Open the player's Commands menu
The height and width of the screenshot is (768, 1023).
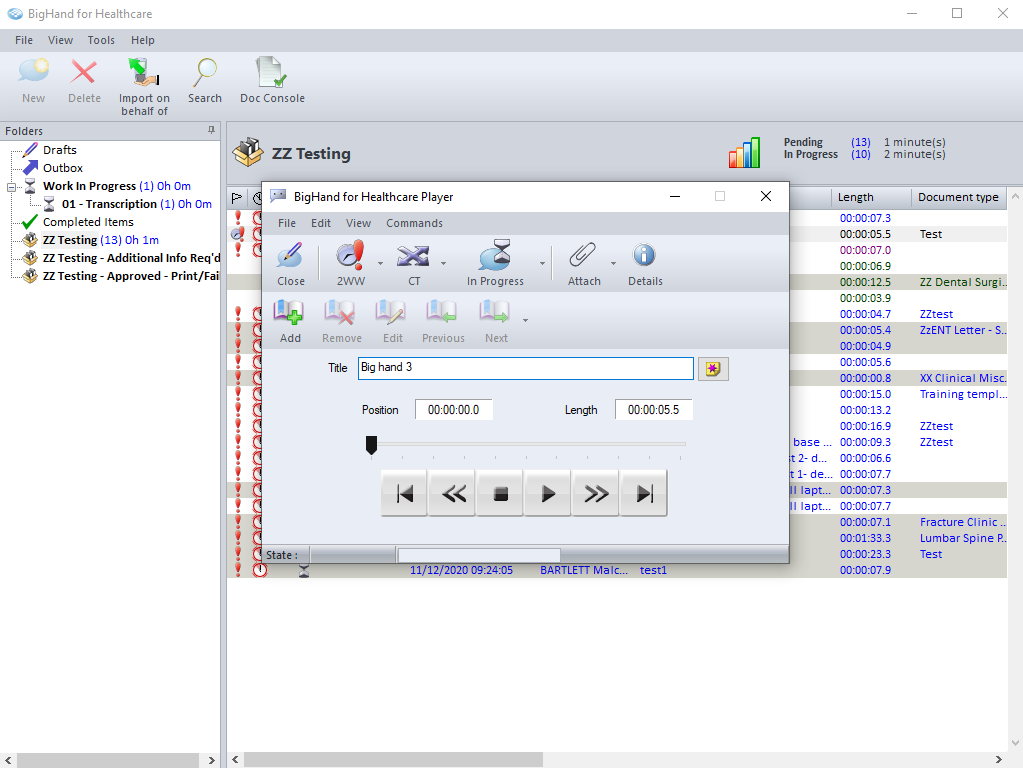point(414,223)
